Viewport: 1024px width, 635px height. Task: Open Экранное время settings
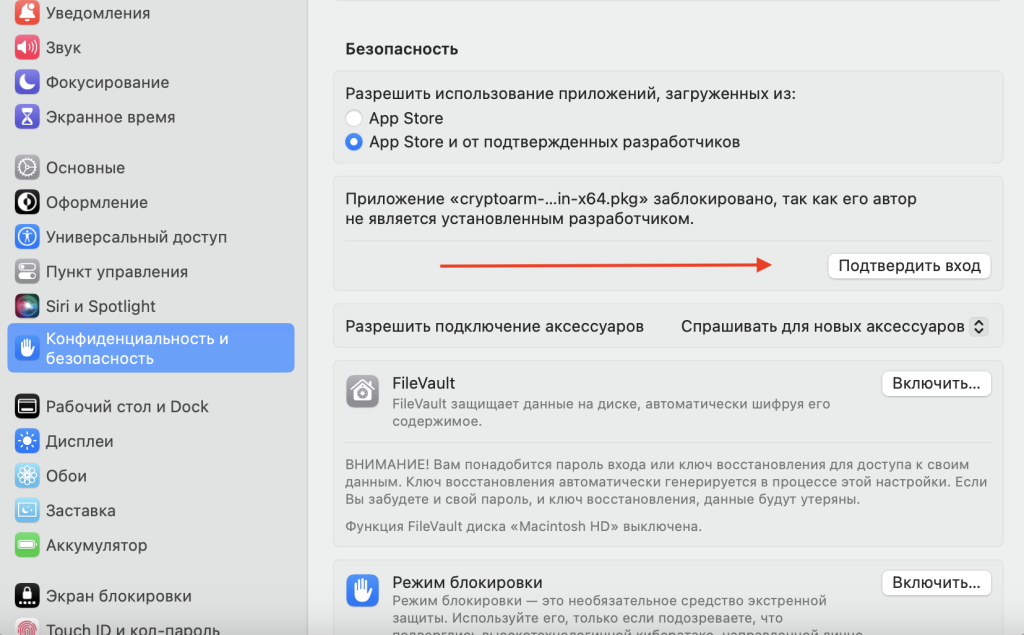[151, 116]
